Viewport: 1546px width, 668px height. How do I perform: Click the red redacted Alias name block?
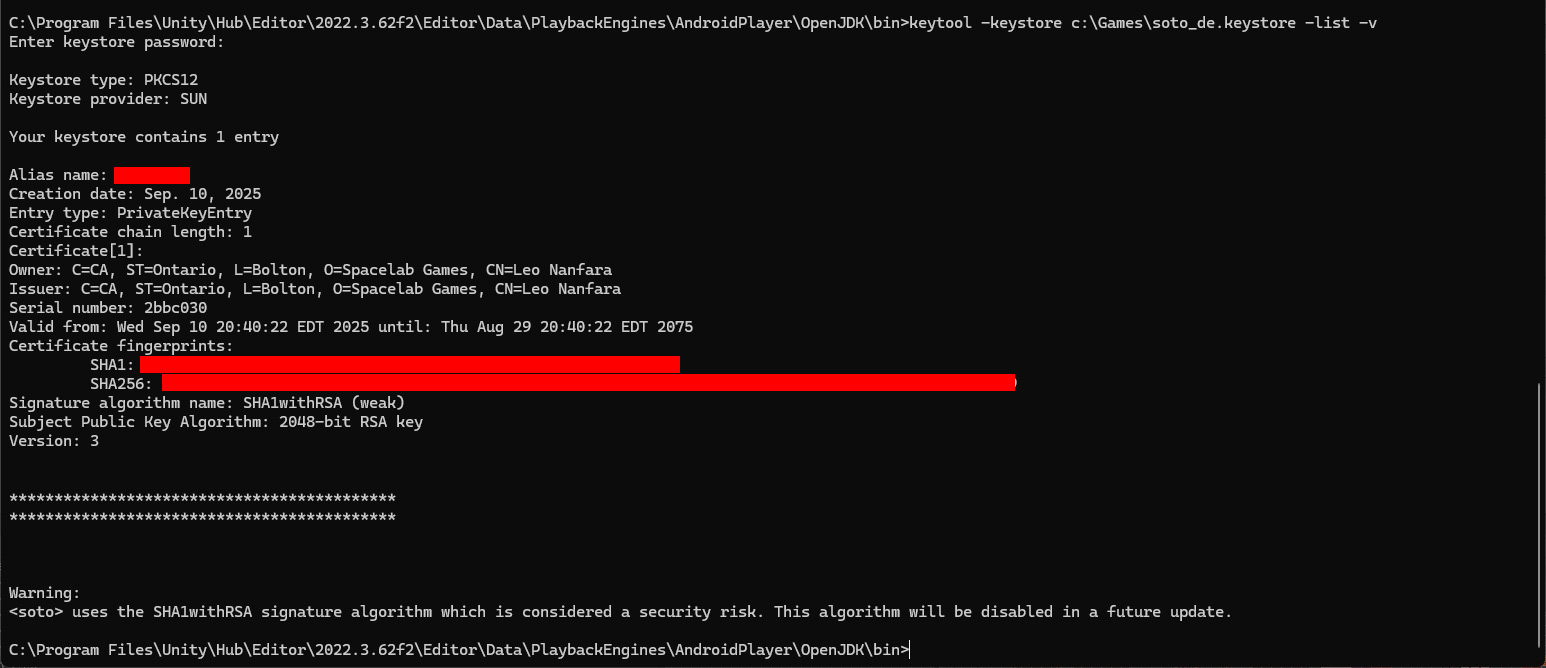[x=152, y=175]
